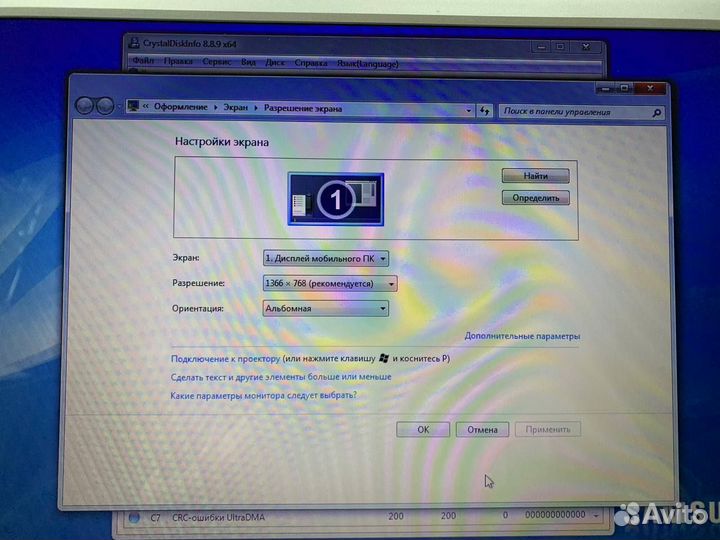Click the Найти button
Screen dimensions: 720x540
tap(535, 175)
